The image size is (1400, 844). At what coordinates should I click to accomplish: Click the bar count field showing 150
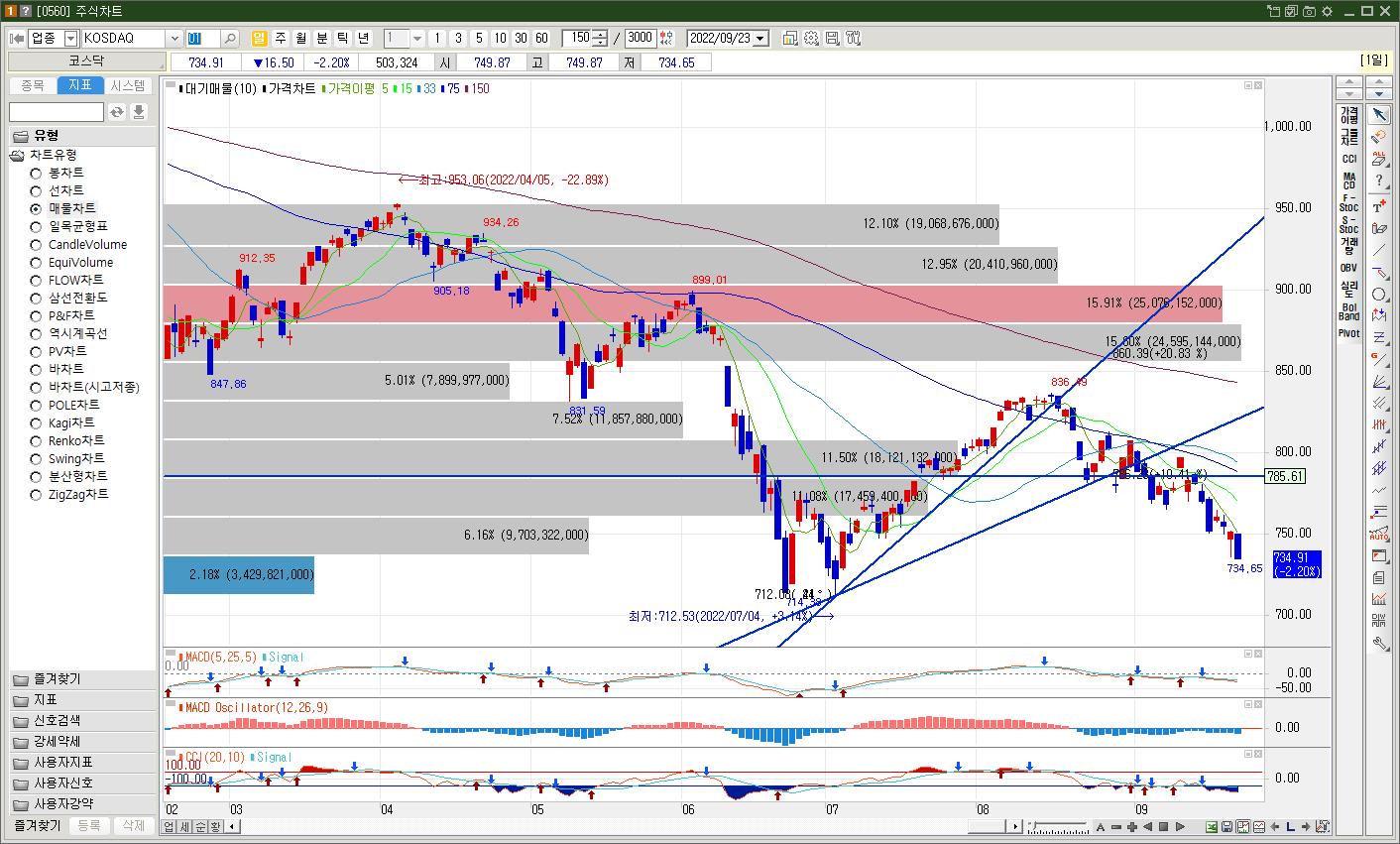(x=577, y=39)
